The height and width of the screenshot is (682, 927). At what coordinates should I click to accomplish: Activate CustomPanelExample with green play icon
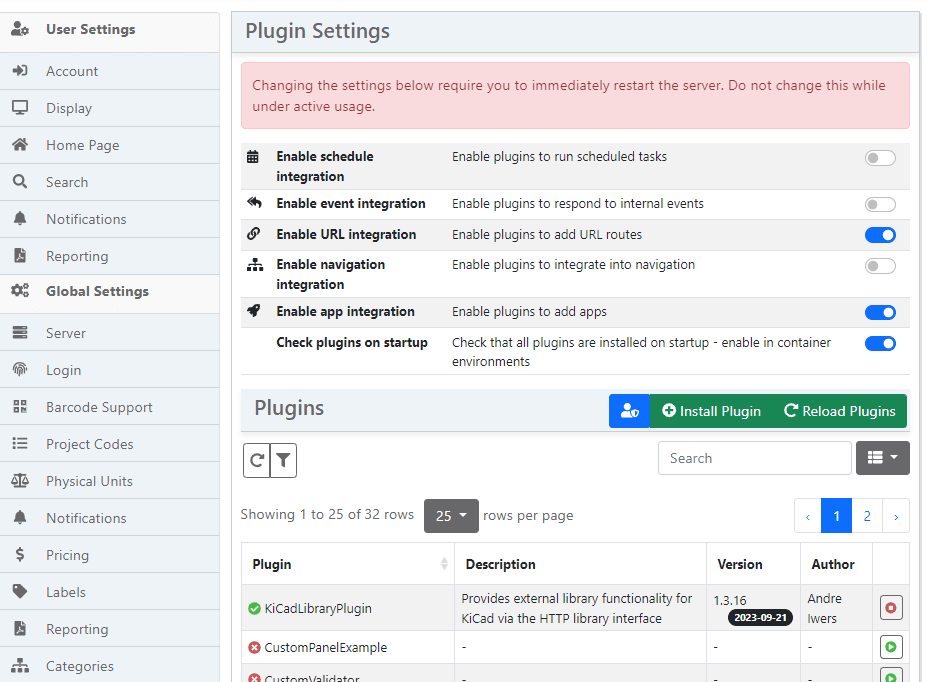pos(890,647)
